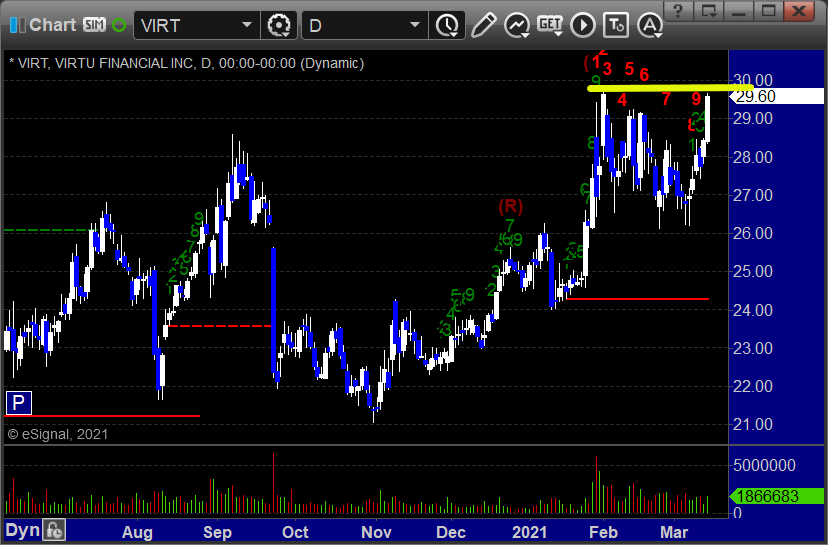Click the 29.60 current price label
828x545 pixels.
point(776,96)
